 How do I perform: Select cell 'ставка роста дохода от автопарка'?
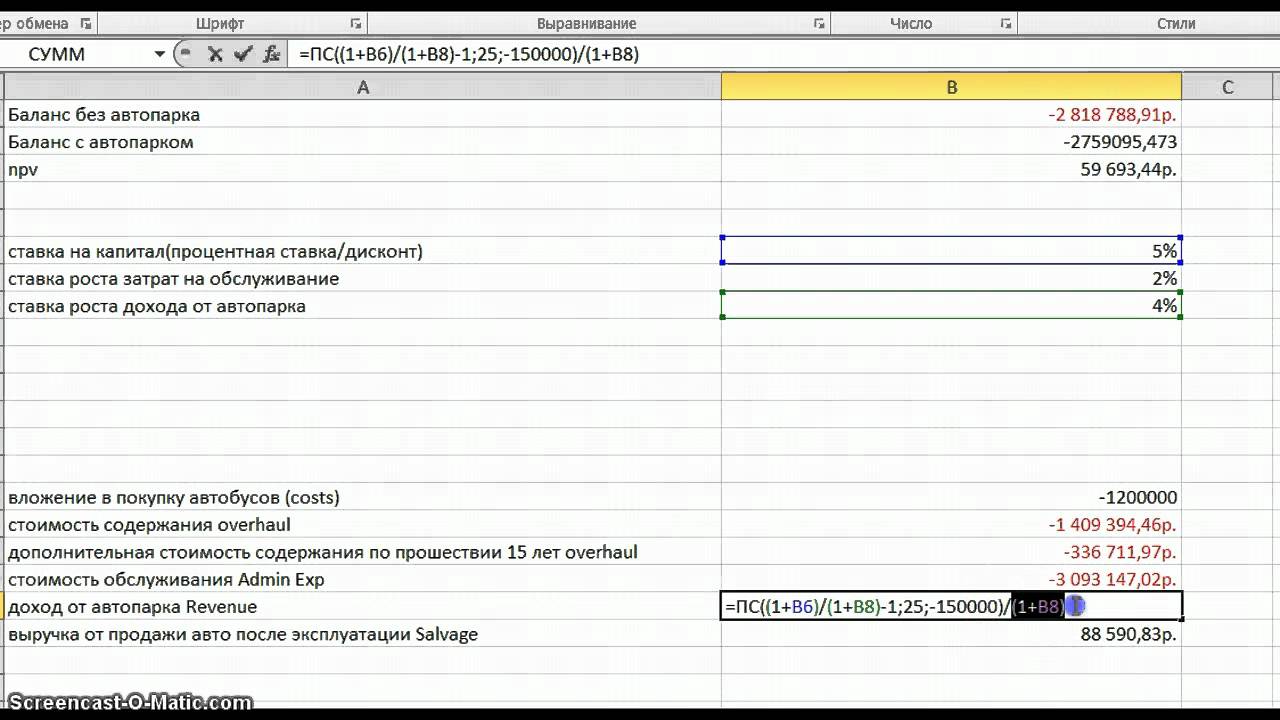tap(362, 306)
